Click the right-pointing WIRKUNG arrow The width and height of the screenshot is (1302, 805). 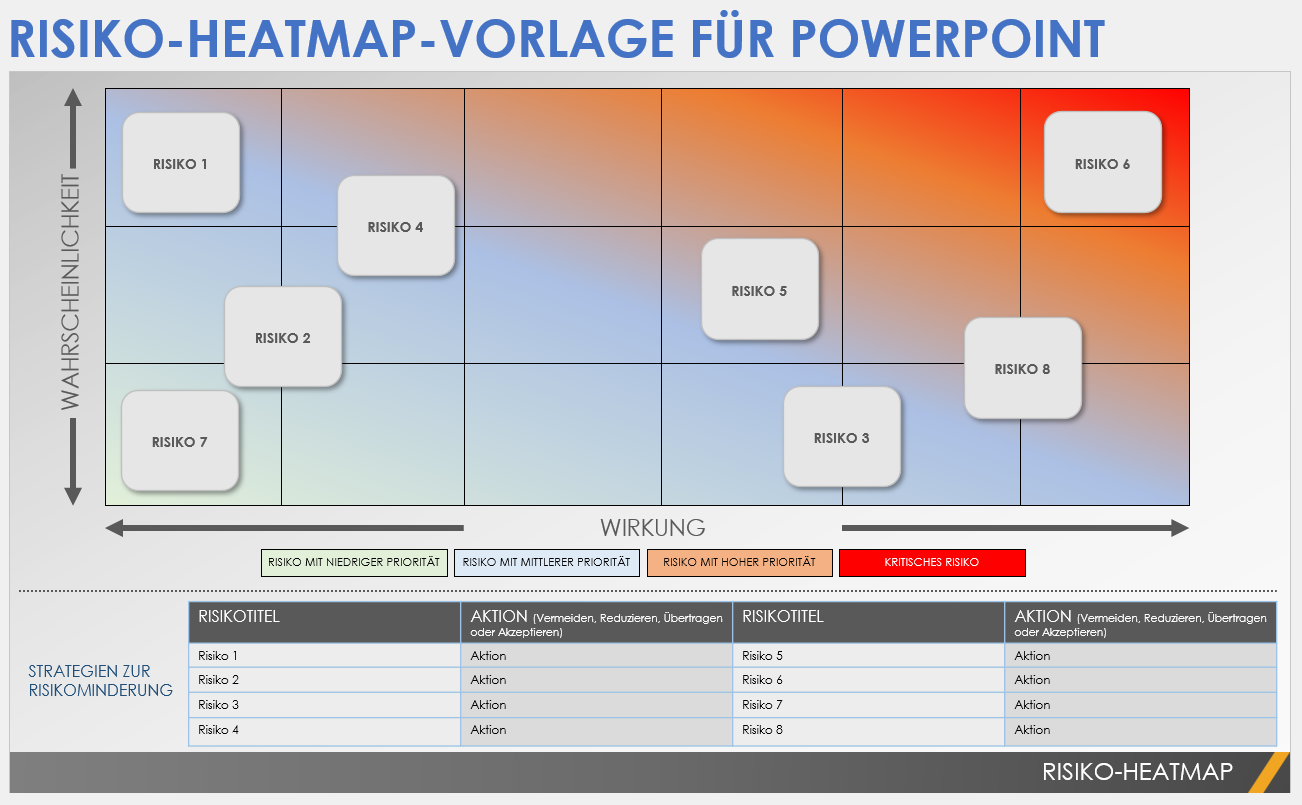(x=1016, y=528)
